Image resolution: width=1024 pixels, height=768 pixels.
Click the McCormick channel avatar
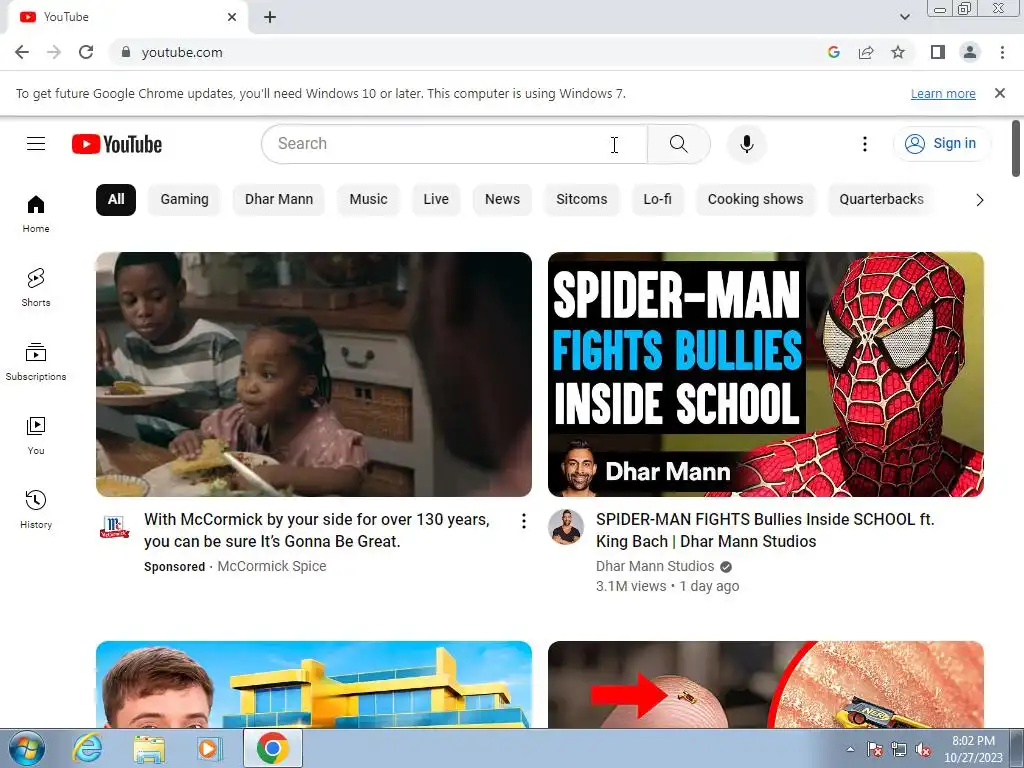pos(114,526)
